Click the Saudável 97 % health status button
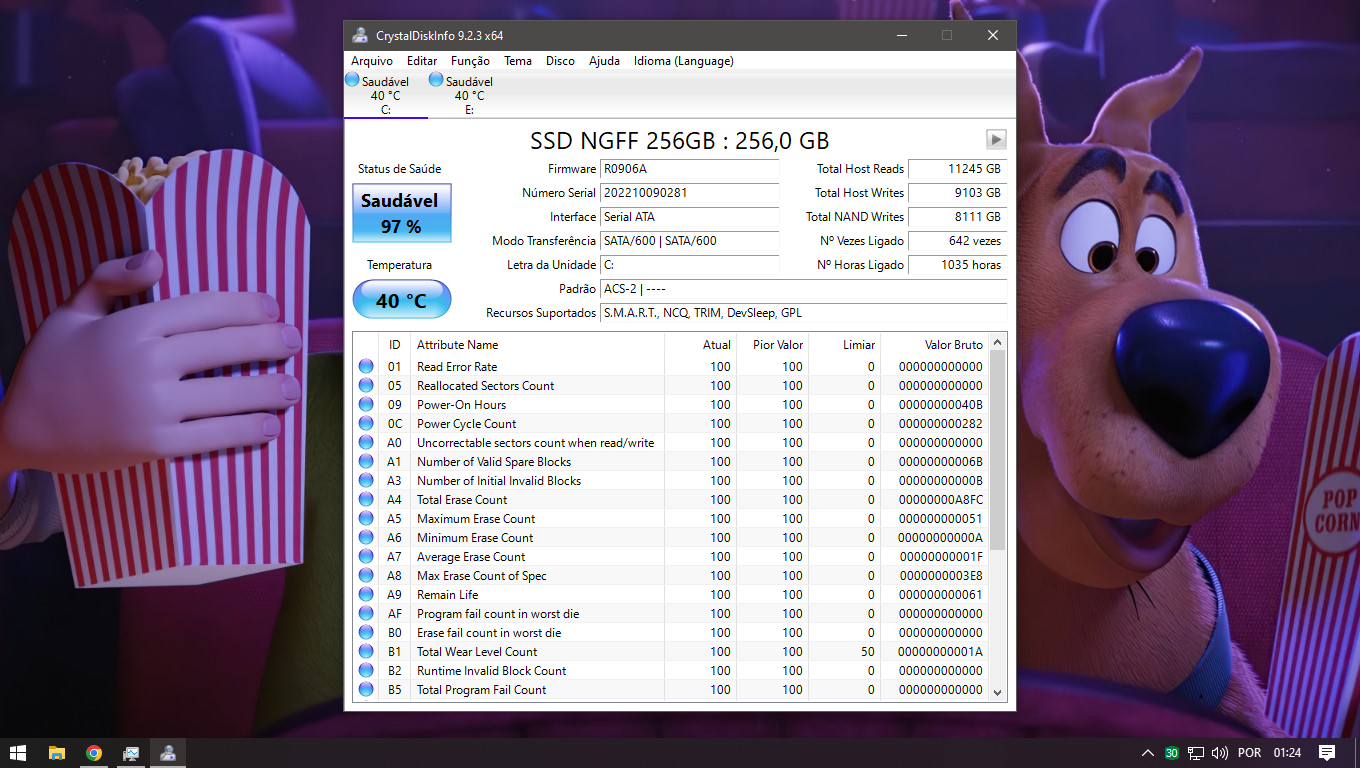This screenshot has width=1360, height=768. 401,213
